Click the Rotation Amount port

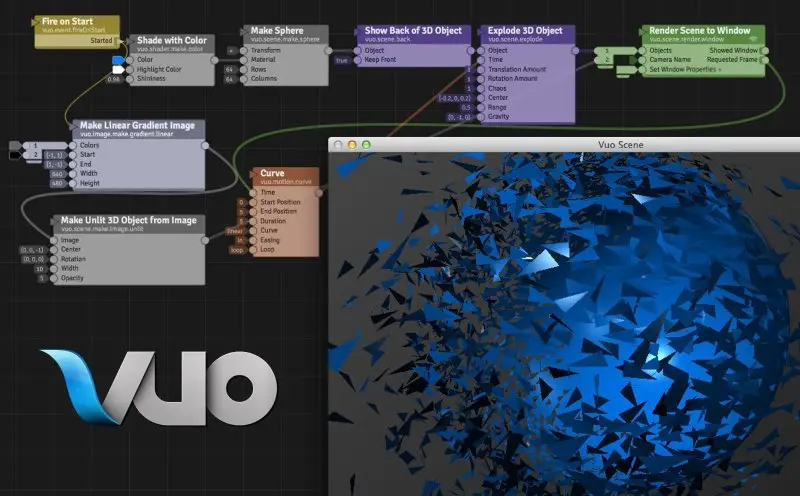[481, 79]
